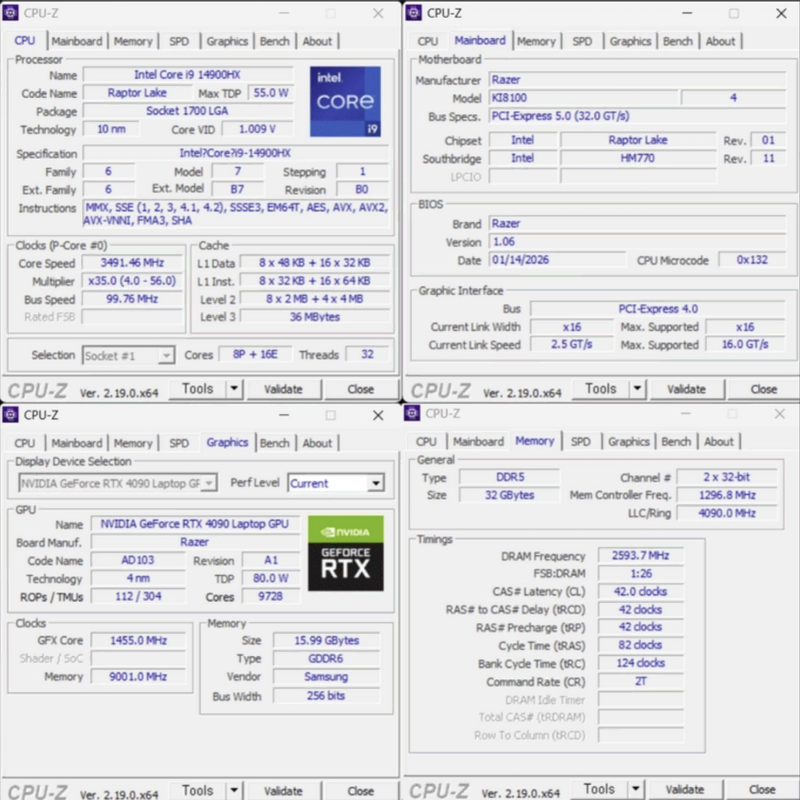Select CPU tab in Mainboard window
This screenshot has height=800, width=800.
[x=428, y=41]
